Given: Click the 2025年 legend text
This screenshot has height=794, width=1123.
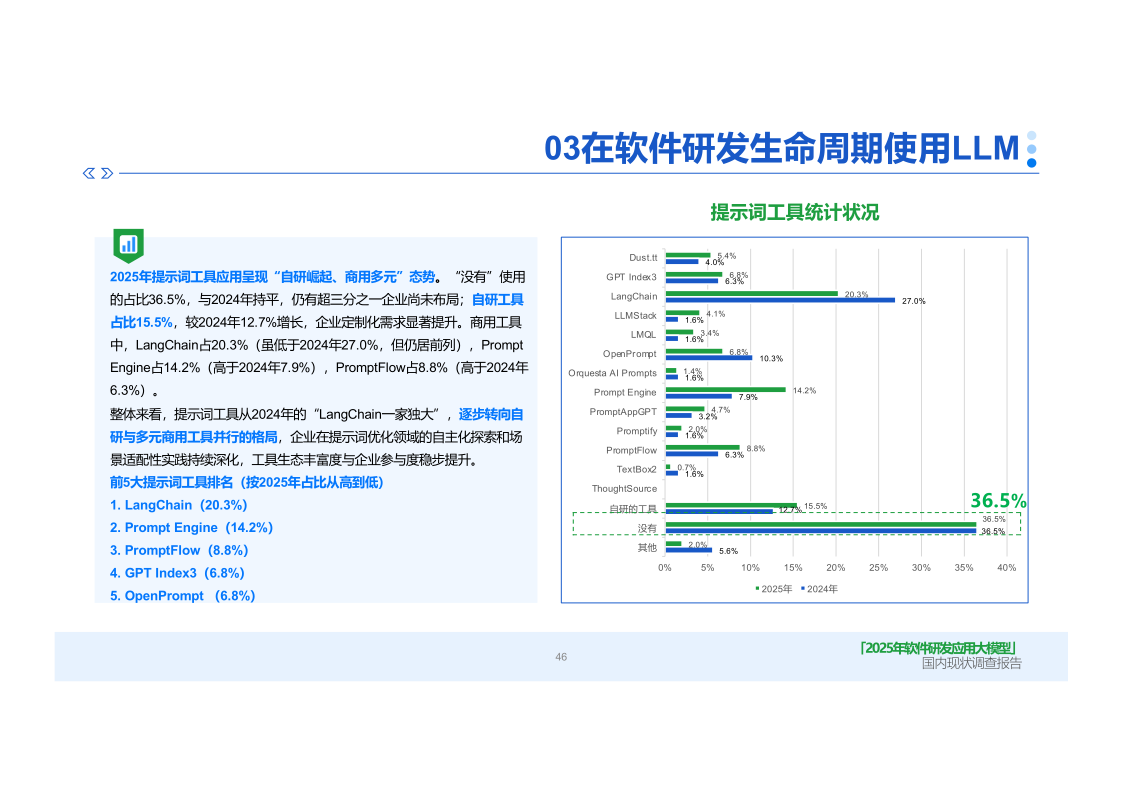Looking at the screenshot, I should (x=776, y=589).
